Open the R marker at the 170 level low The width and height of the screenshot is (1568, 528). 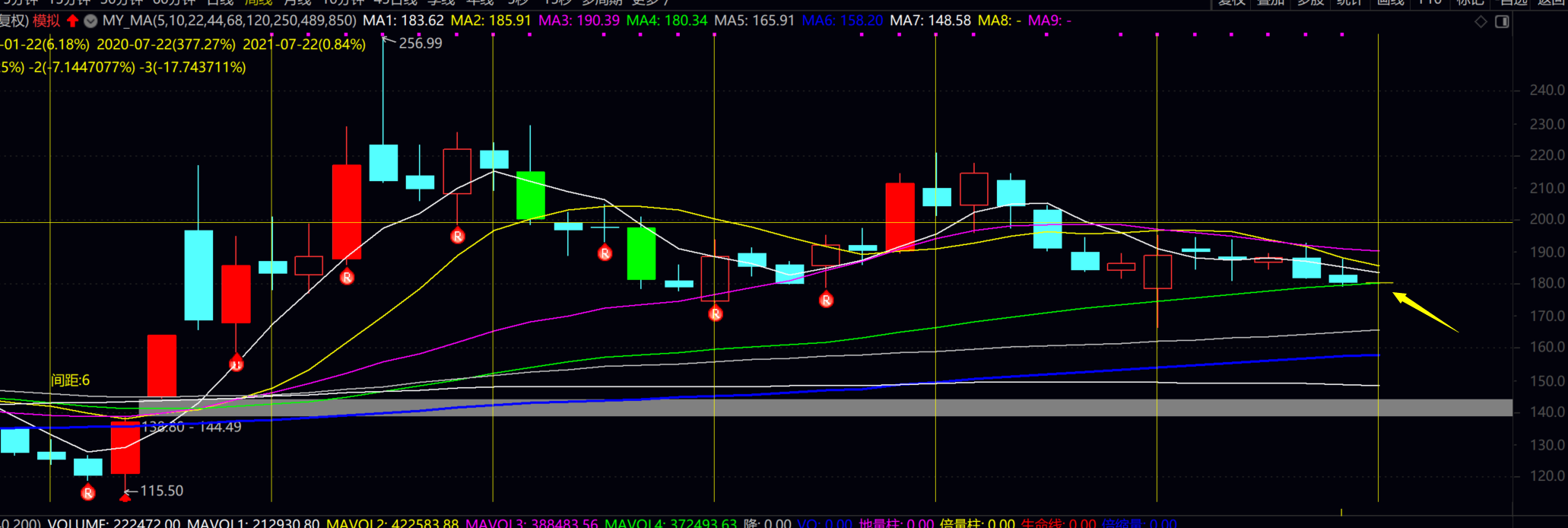(x=715, y=313)
